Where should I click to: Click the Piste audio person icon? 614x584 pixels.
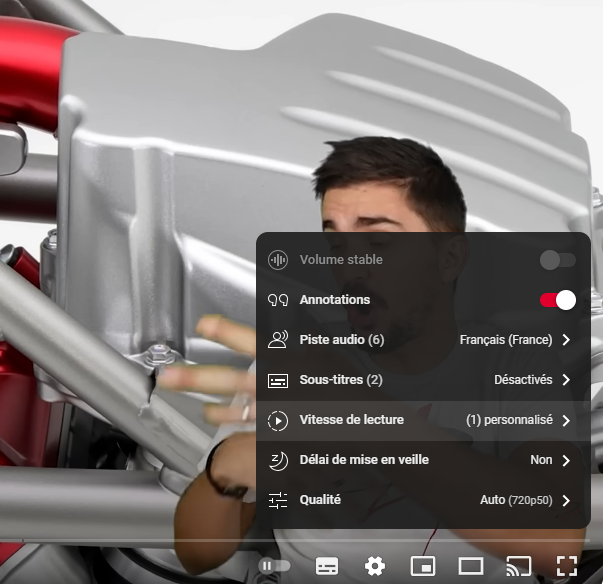(278, 340)
